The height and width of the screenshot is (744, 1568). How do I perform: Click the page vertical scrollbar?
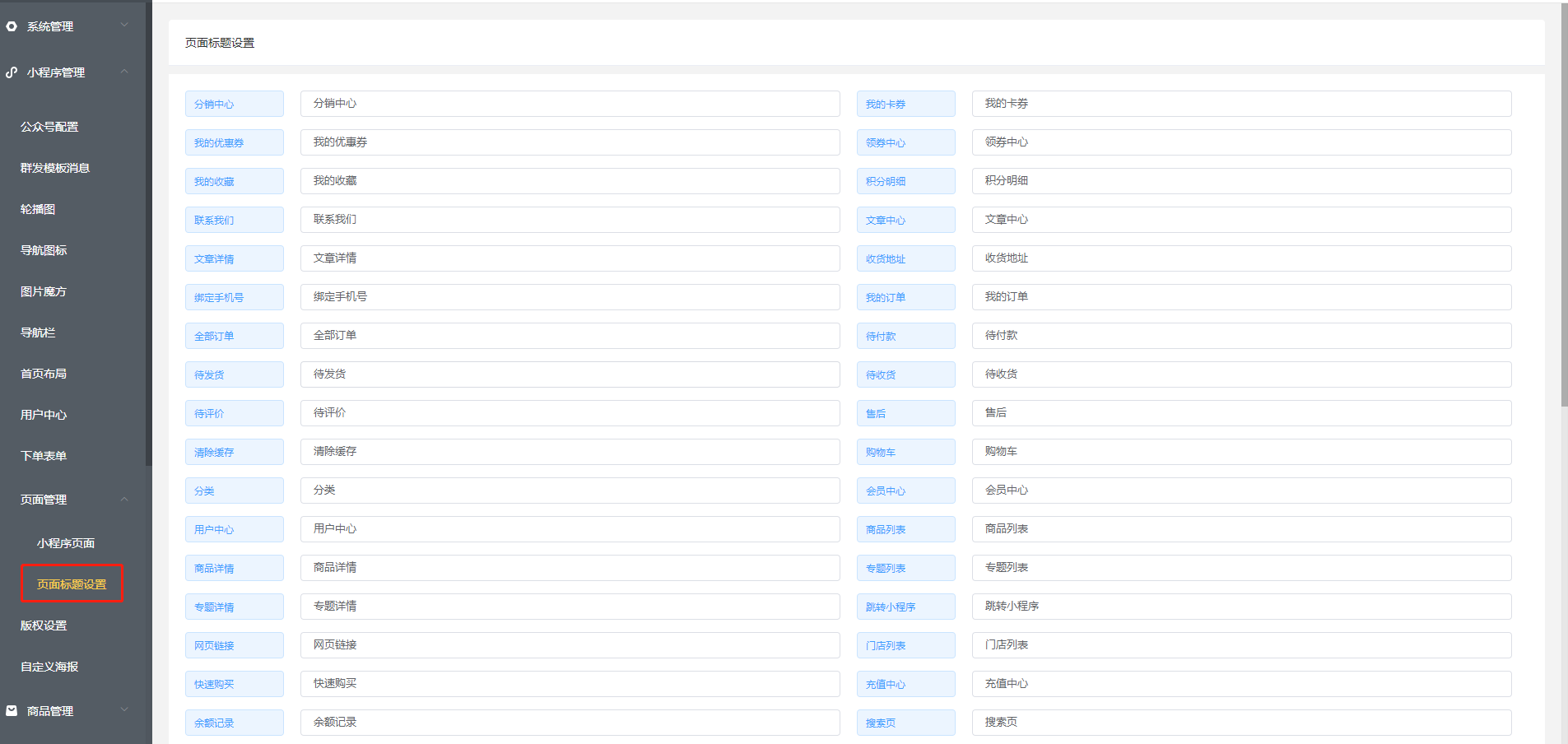[1564, 206]
